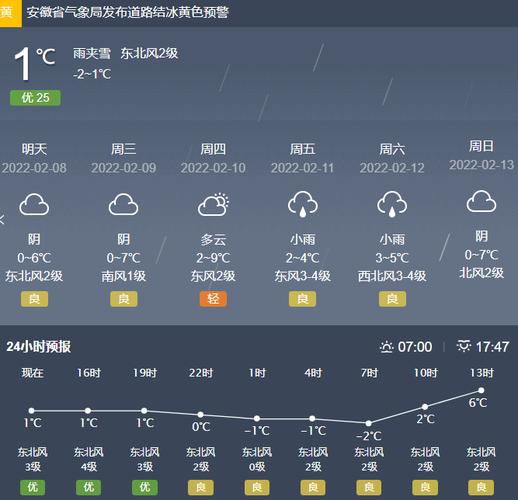The height and width of the screenshot is (500, 518).
Task: Click the 6℃ label at 13时
Action: 478,403
